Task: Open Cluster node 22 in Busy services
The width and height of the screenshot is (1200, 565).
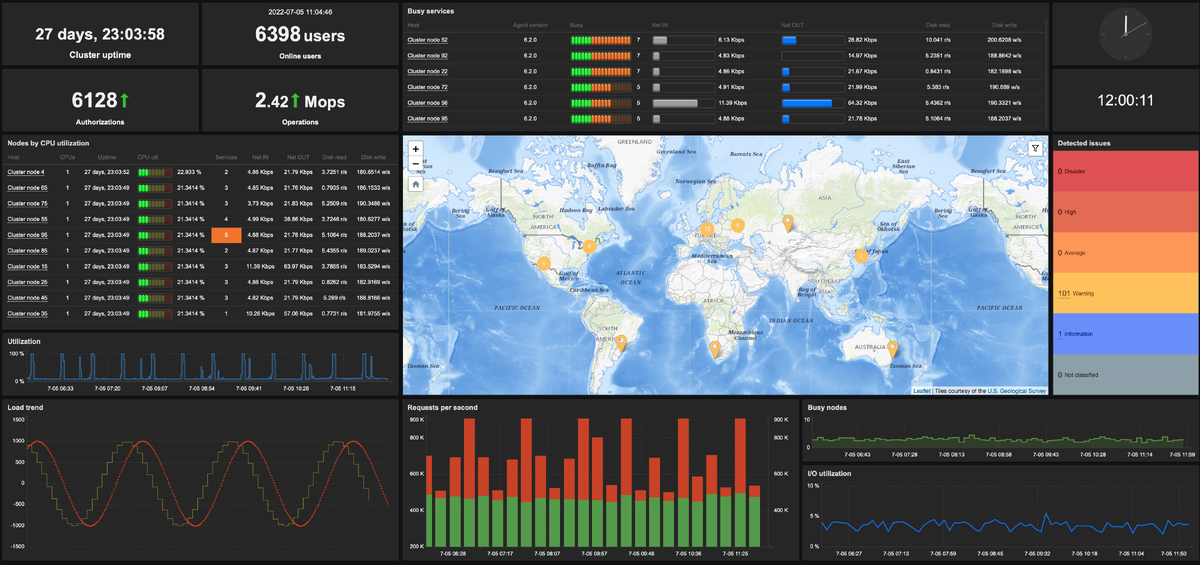Action: pos(427,71)
